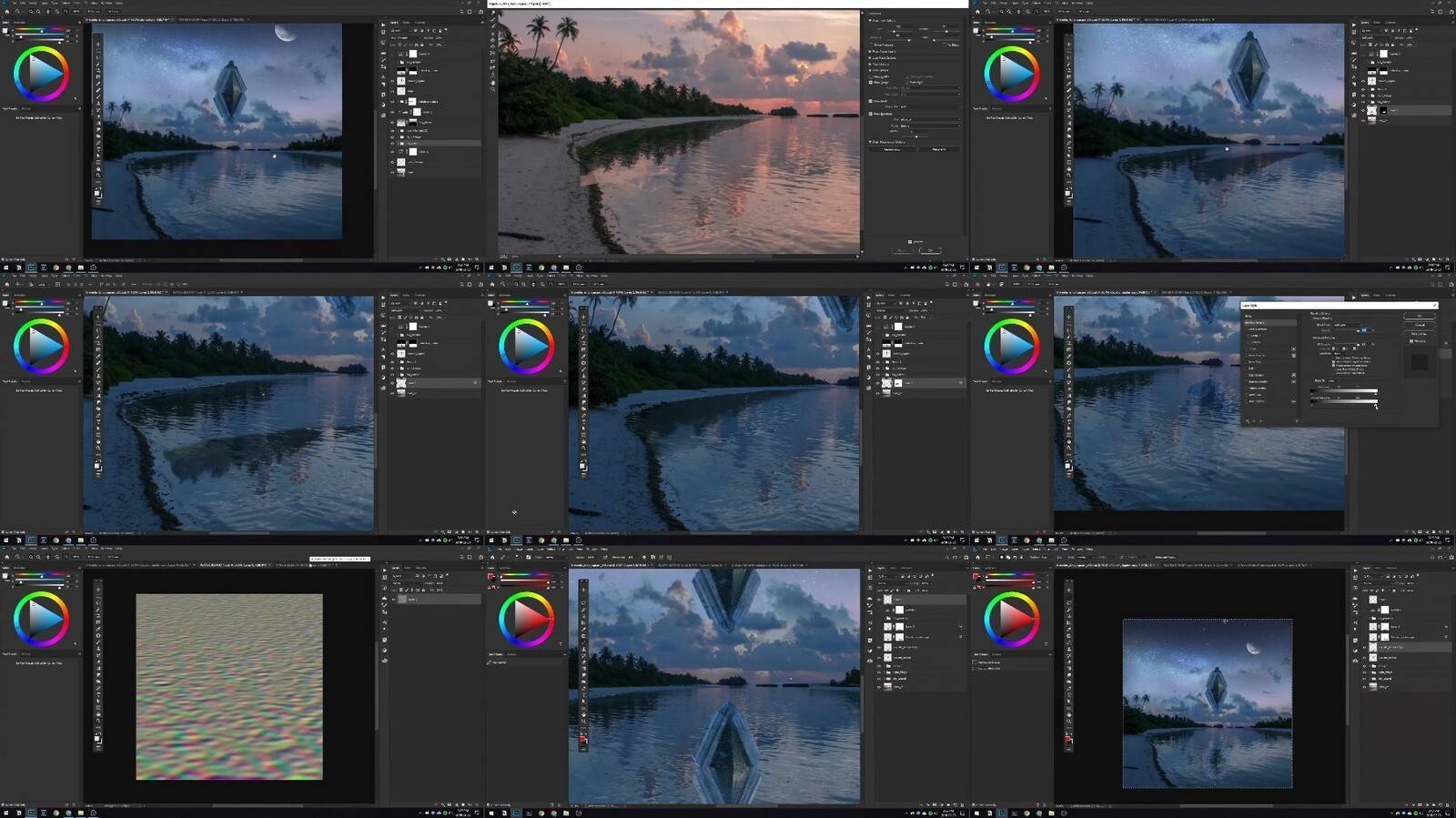Image resolution: width=1456 pixels, height=818 pixels.
Task: Add another Drop Shadow in the Layer Style dialog
Action: 1293,400
